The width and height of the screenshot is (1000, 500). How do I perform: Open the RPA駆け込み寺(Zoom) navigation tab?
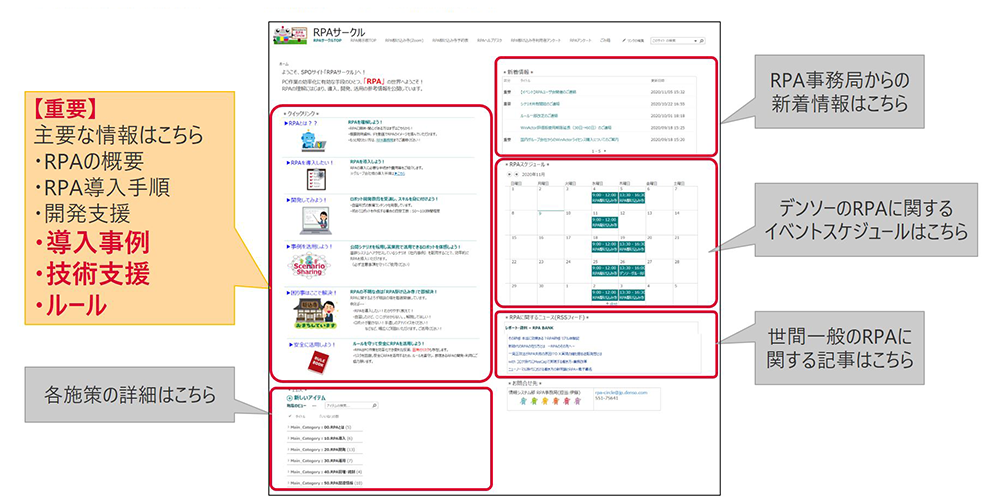(404, 40)
